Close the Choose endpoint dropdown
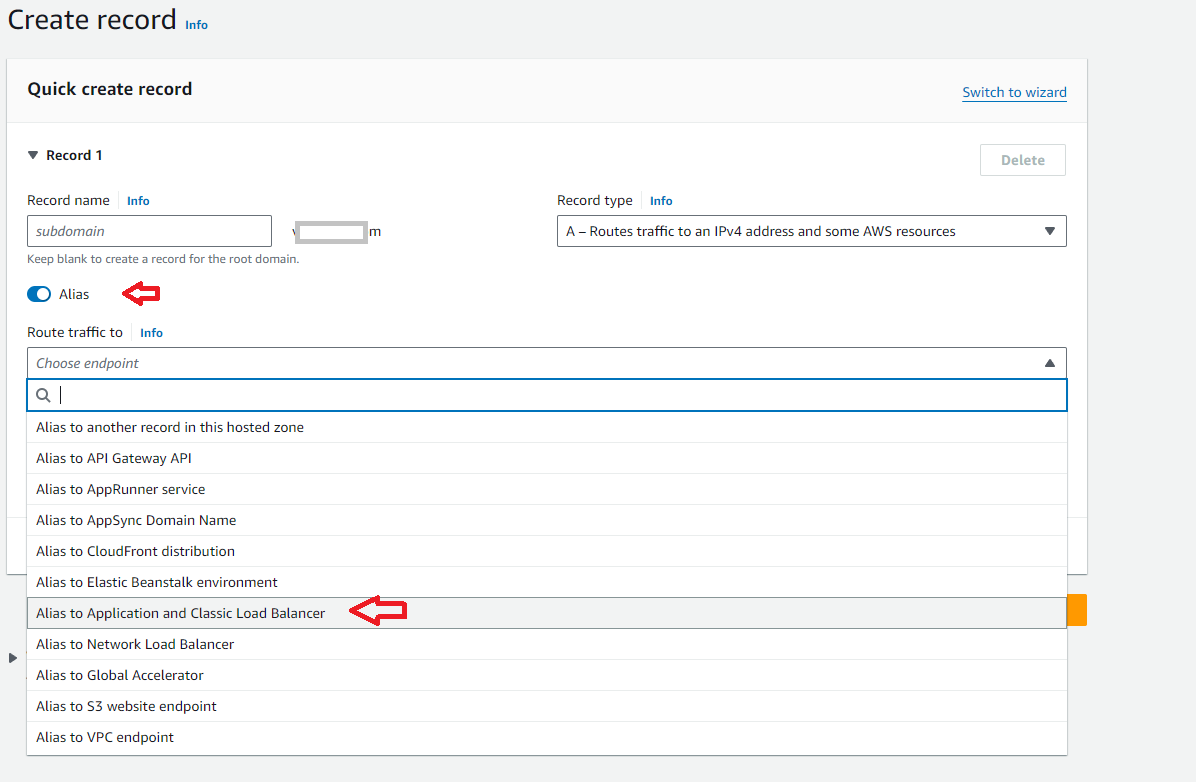This screenshot has width=1196, height=782. pos(1049,363)
